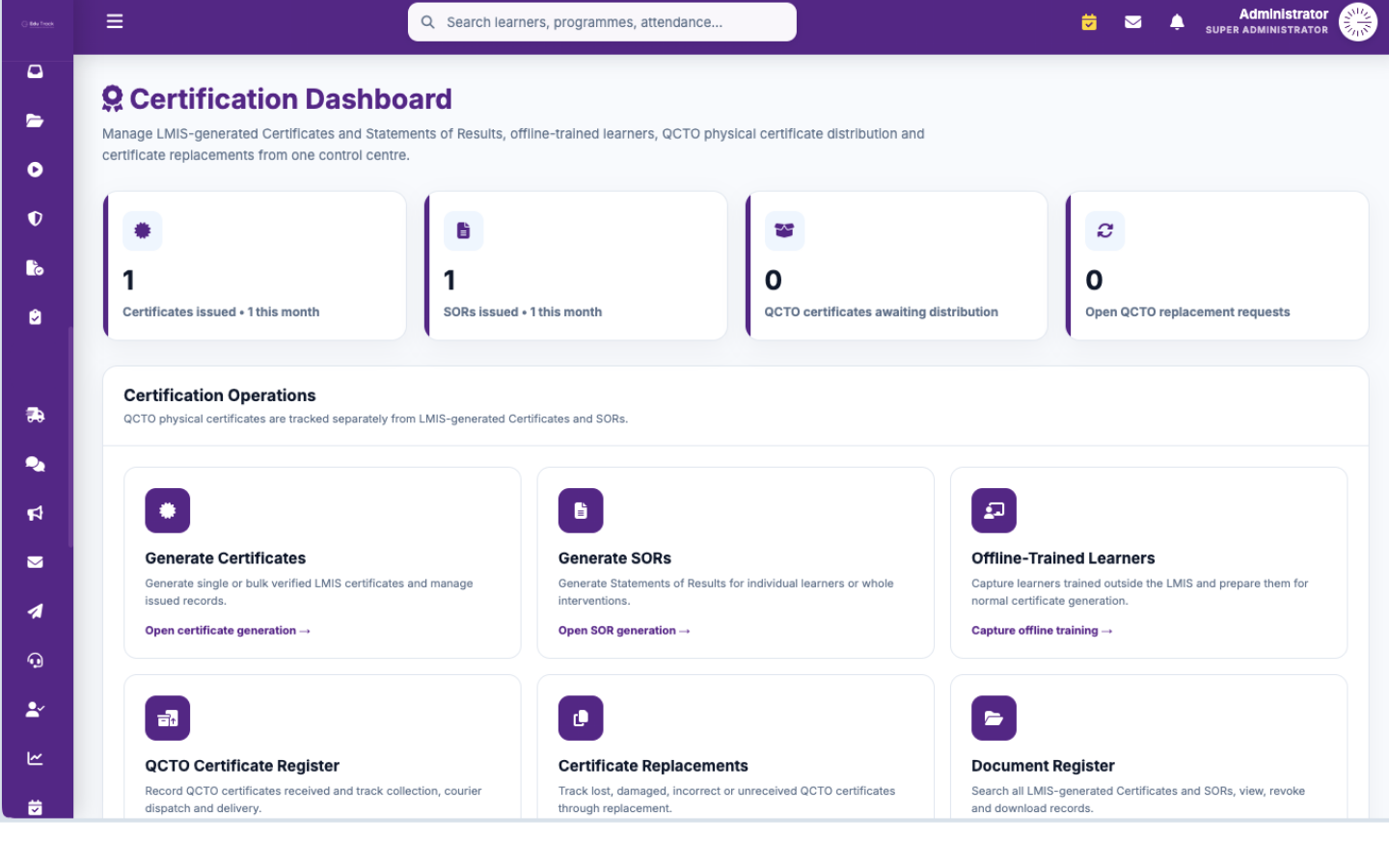This screenshot has width=1389, height=868.
Task: Open the folder icon in the sidebar
Action: [36, 121]
